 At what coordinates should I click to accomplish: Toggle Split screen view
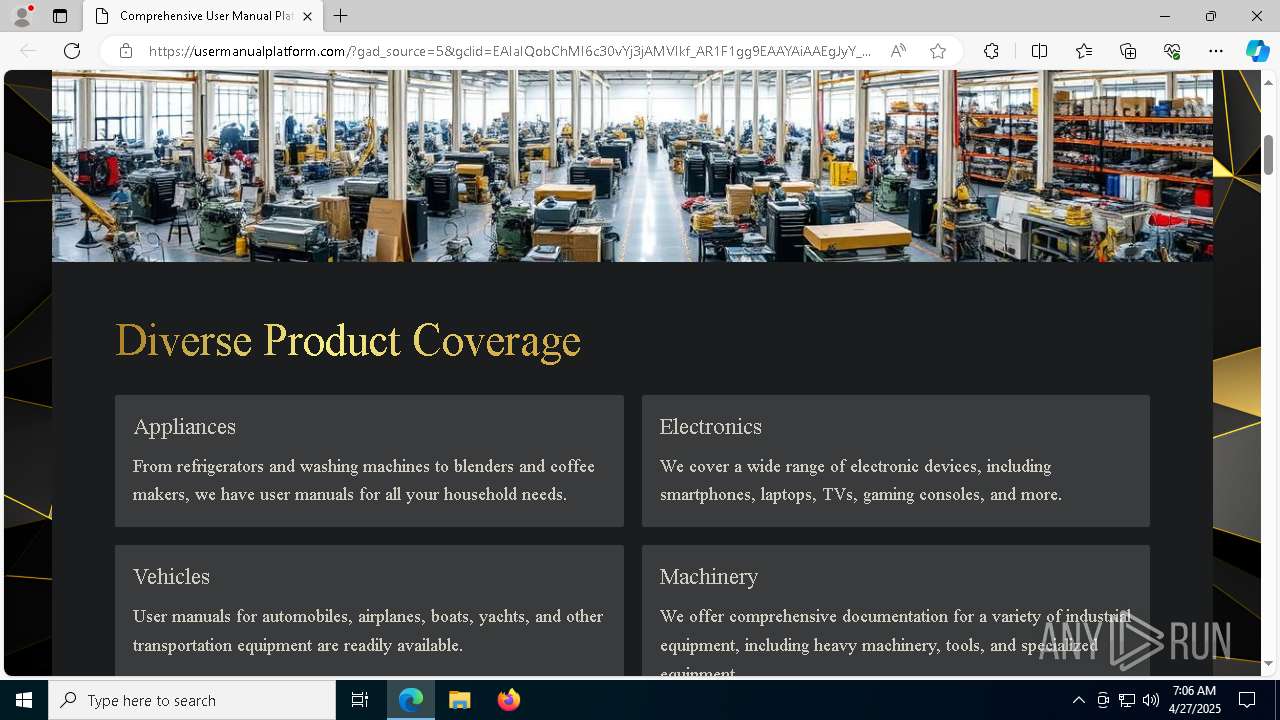(1039, 51)
